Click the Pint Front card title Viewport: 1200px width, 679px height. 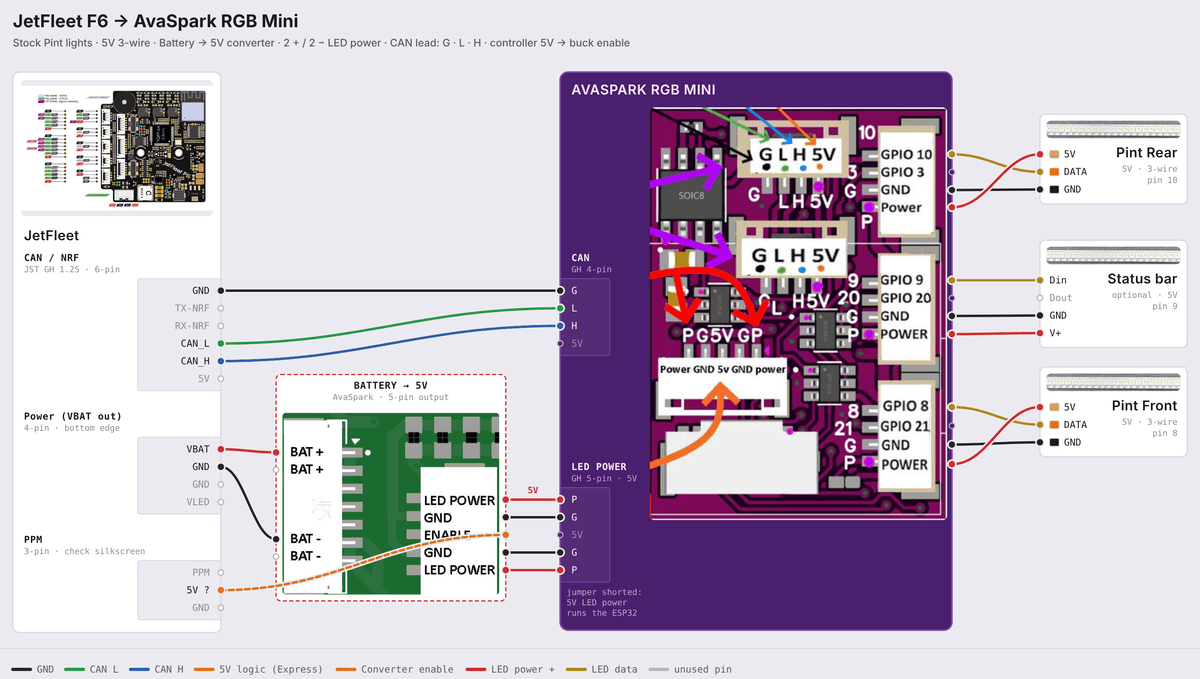point(1144,406)
